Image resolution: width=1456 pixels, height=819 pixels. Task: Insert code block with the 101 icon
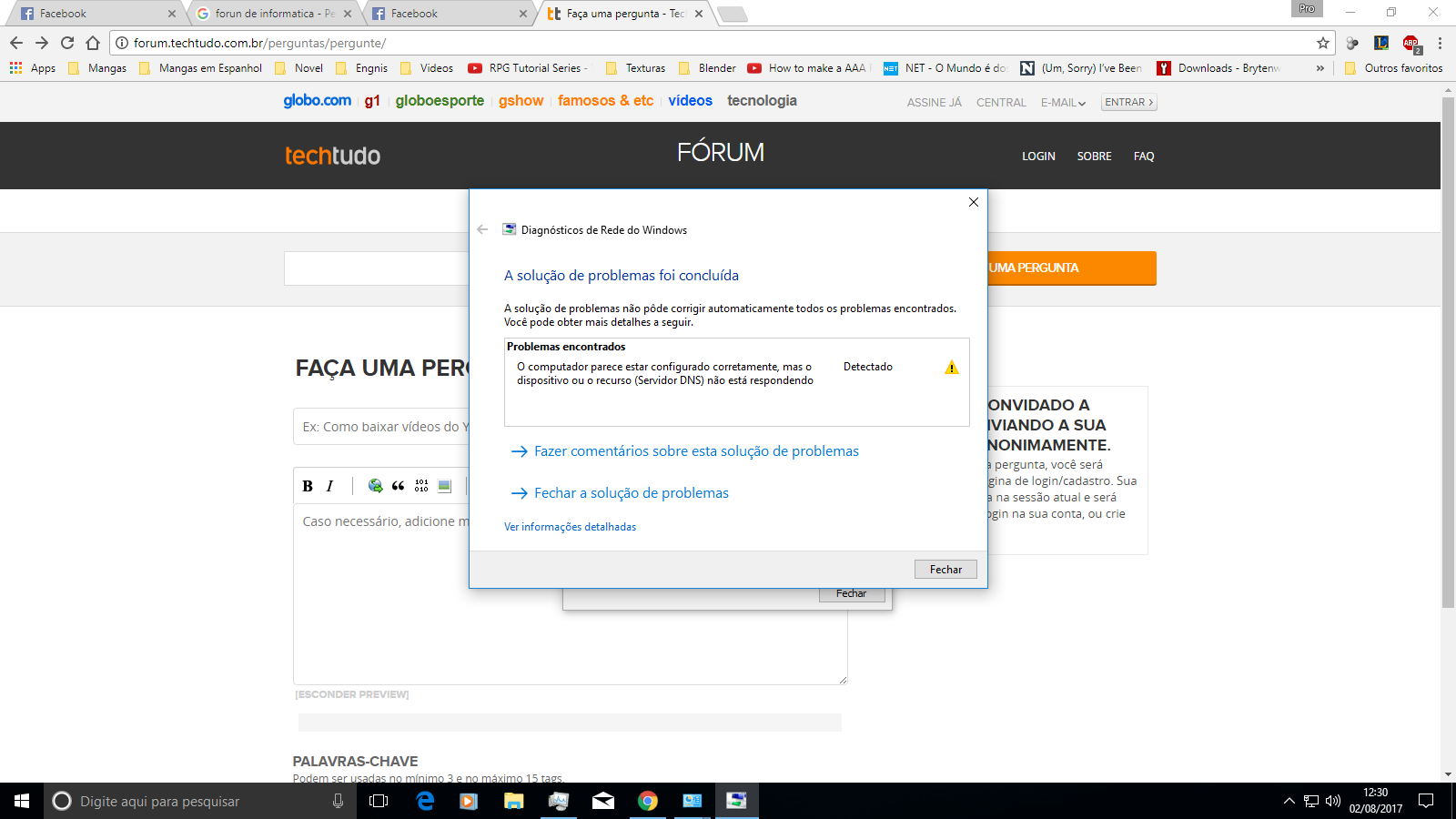point(421,486)
